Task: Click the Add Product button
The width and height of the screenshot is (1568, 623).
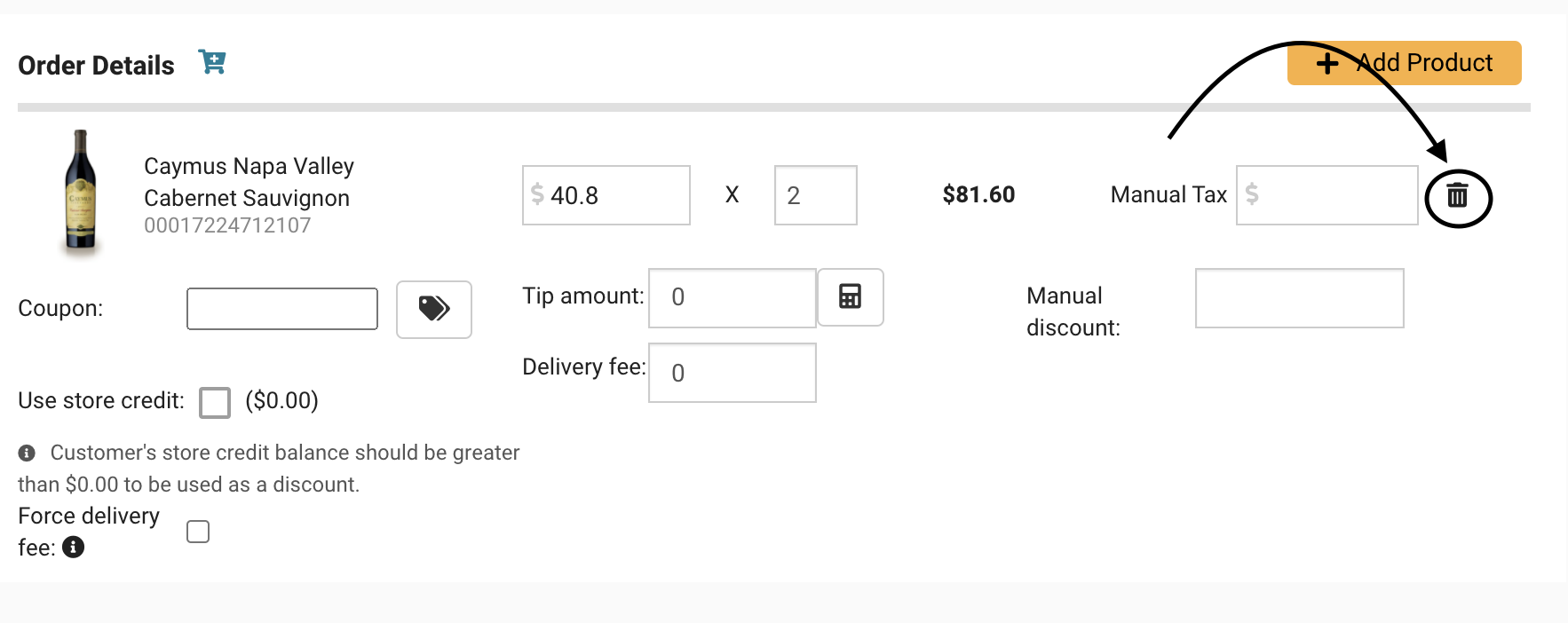Action: (1405, 63)
